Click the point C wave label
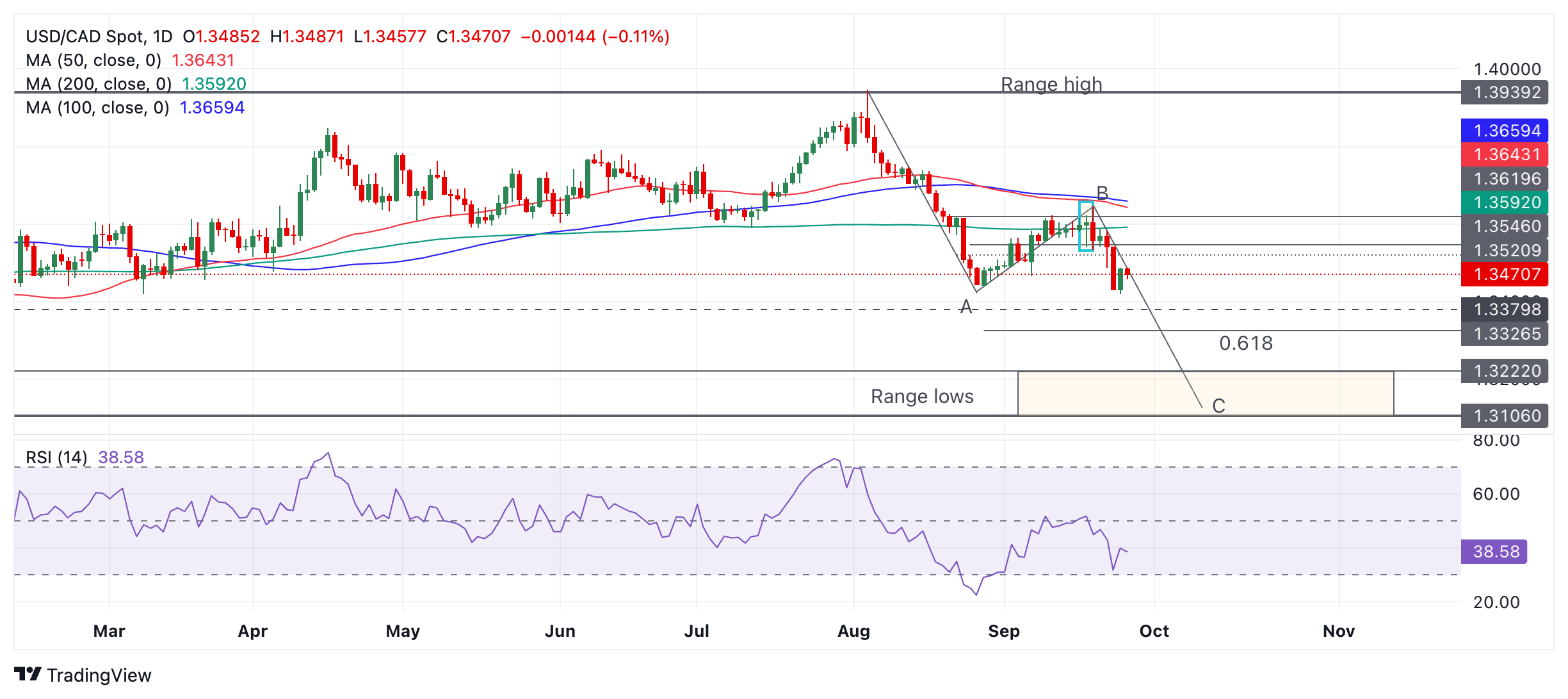 (1218, 406)
